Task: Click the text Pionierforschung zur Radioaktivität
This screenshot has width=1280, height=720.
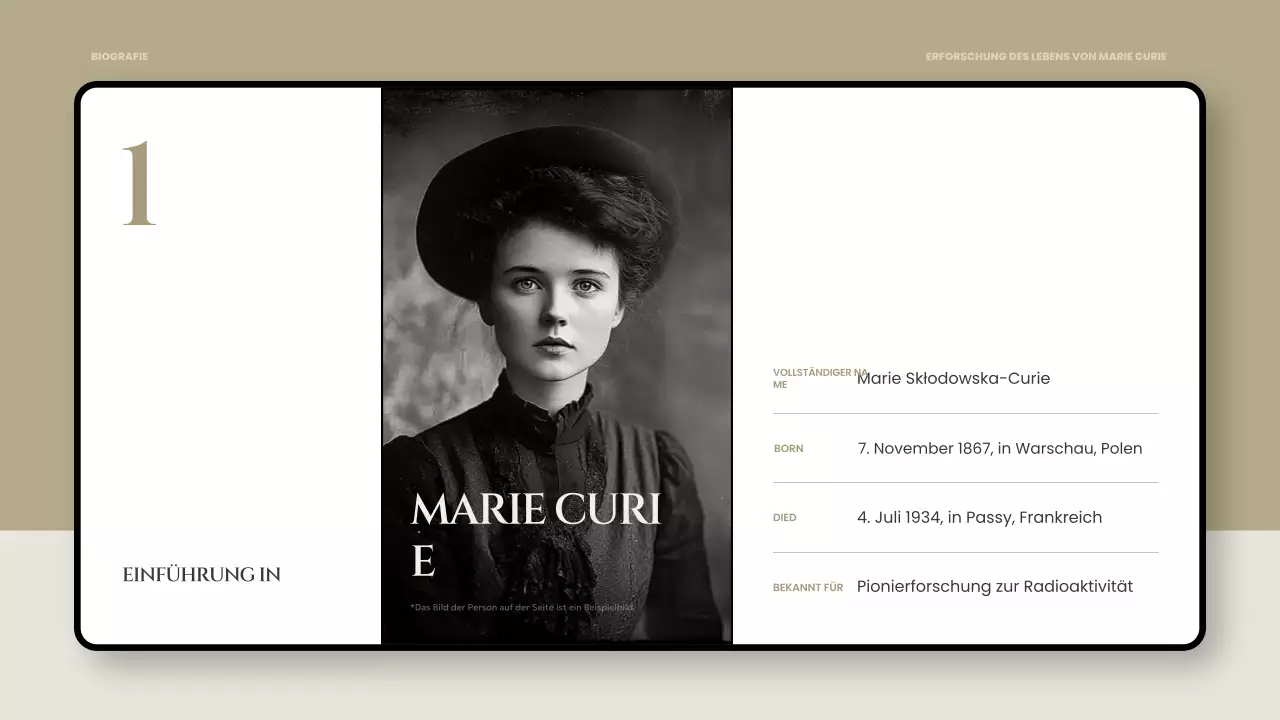Action: [x=993, y=586]
